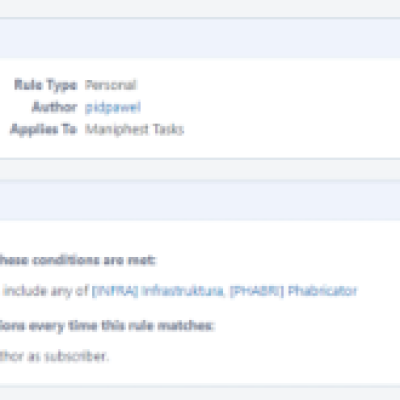Open the pidpawel author profile link
Screen dimensions: 400x400
[x=113, y=107]
